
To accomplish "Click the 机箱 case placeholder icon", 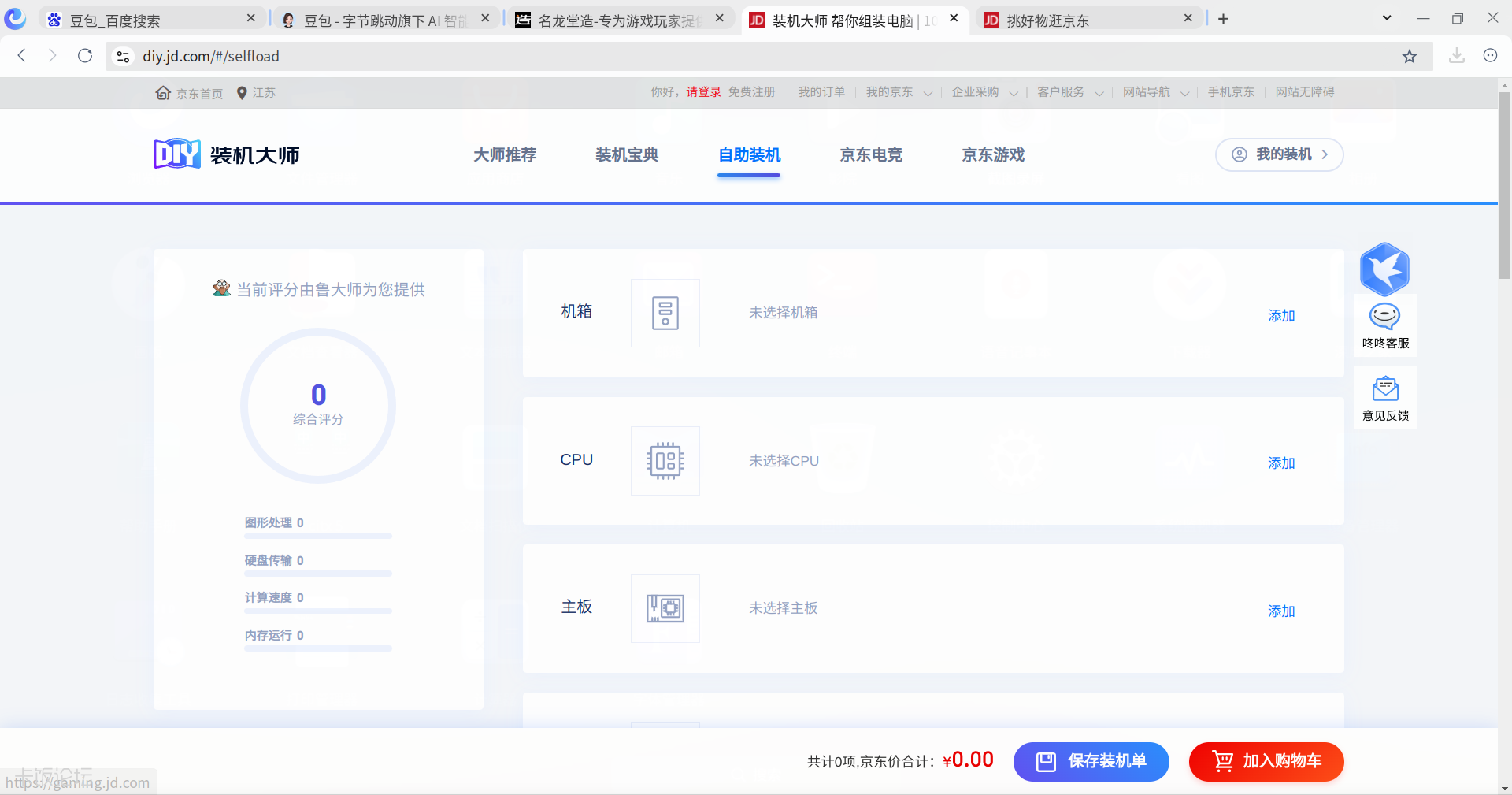I will pos(665,313).
